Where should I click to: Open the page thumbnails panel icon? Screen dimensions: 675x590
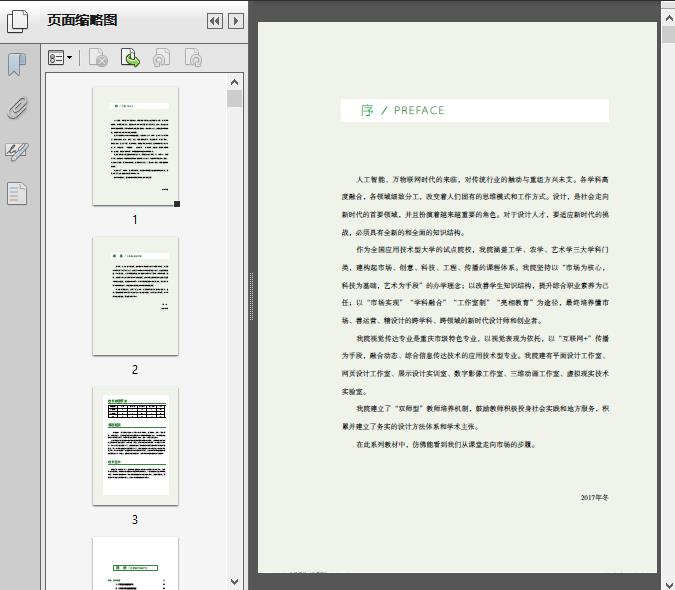[18, 21]
